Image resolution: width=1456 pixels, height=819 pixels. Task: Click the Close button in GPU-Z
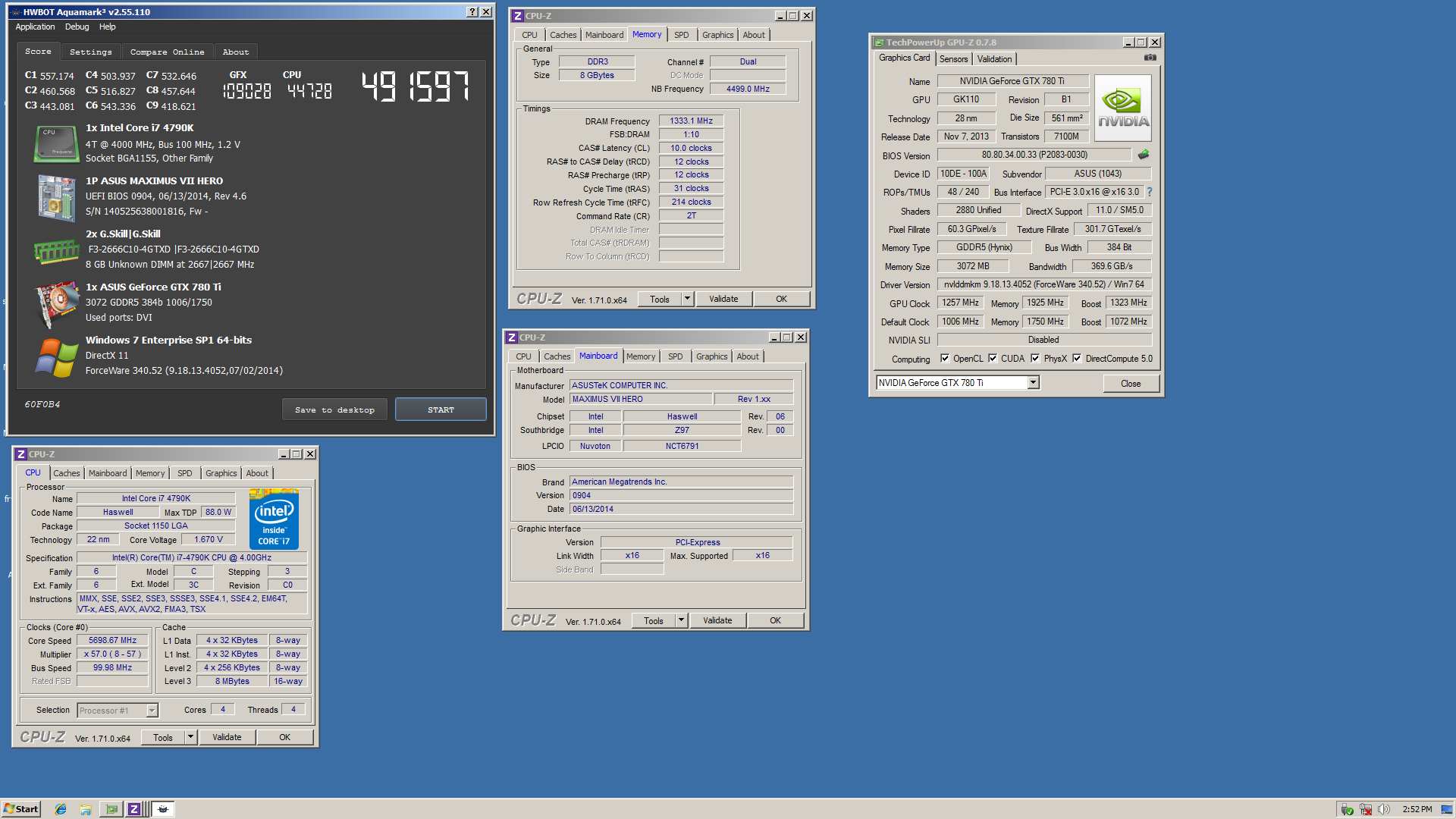(1131, 384)
